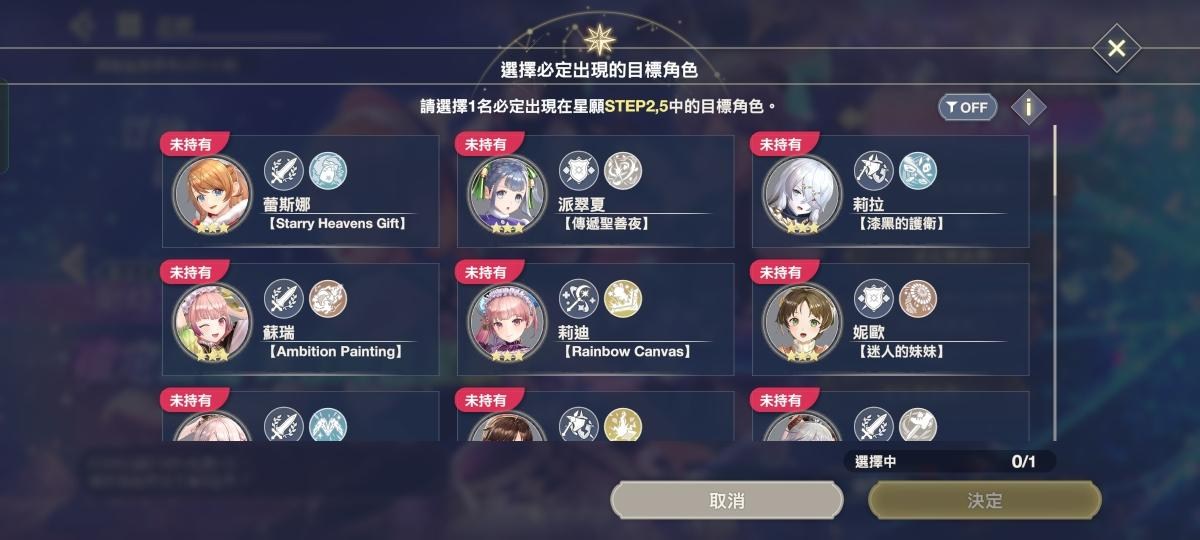Choose the 派翠夏 【傳遞聖善夜】 card

(595, 191)
